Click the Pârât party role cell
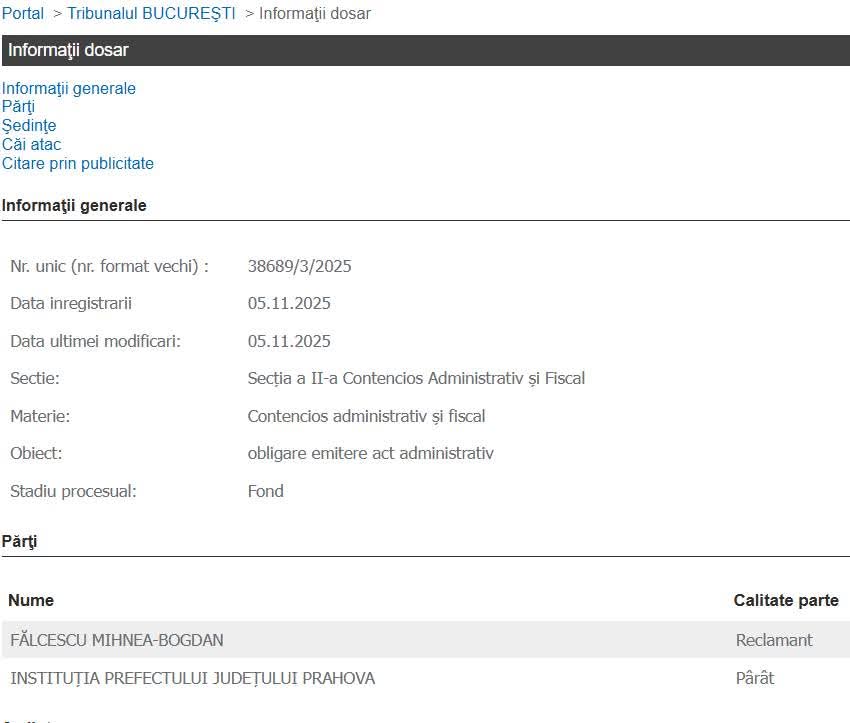 click(x=755, y=679)
